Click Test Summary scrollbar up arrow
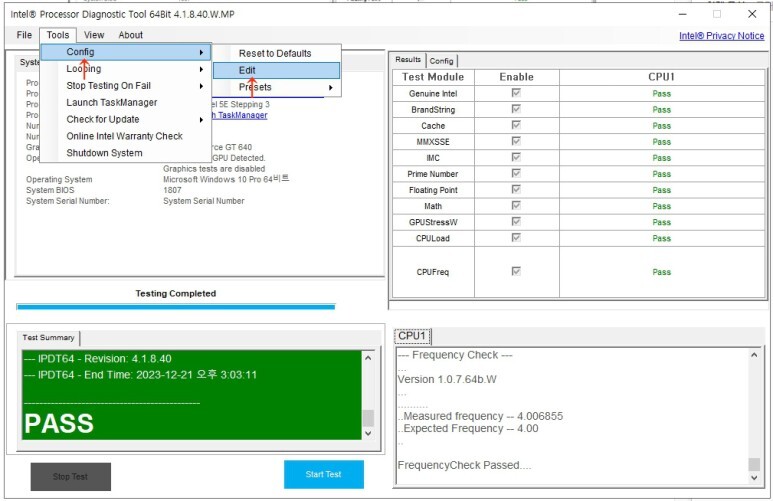The image size is (773, 501). [368, 358]
